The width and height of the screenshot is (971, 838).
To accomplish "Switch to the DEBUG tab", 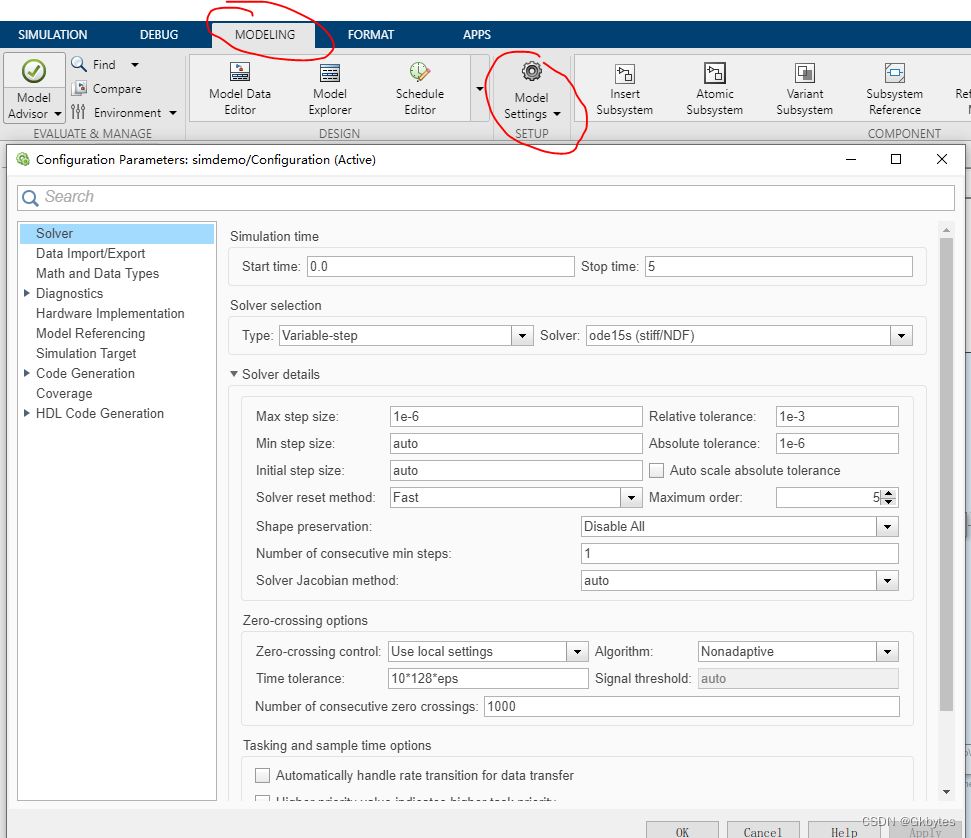I will click(x=159, y=35).
